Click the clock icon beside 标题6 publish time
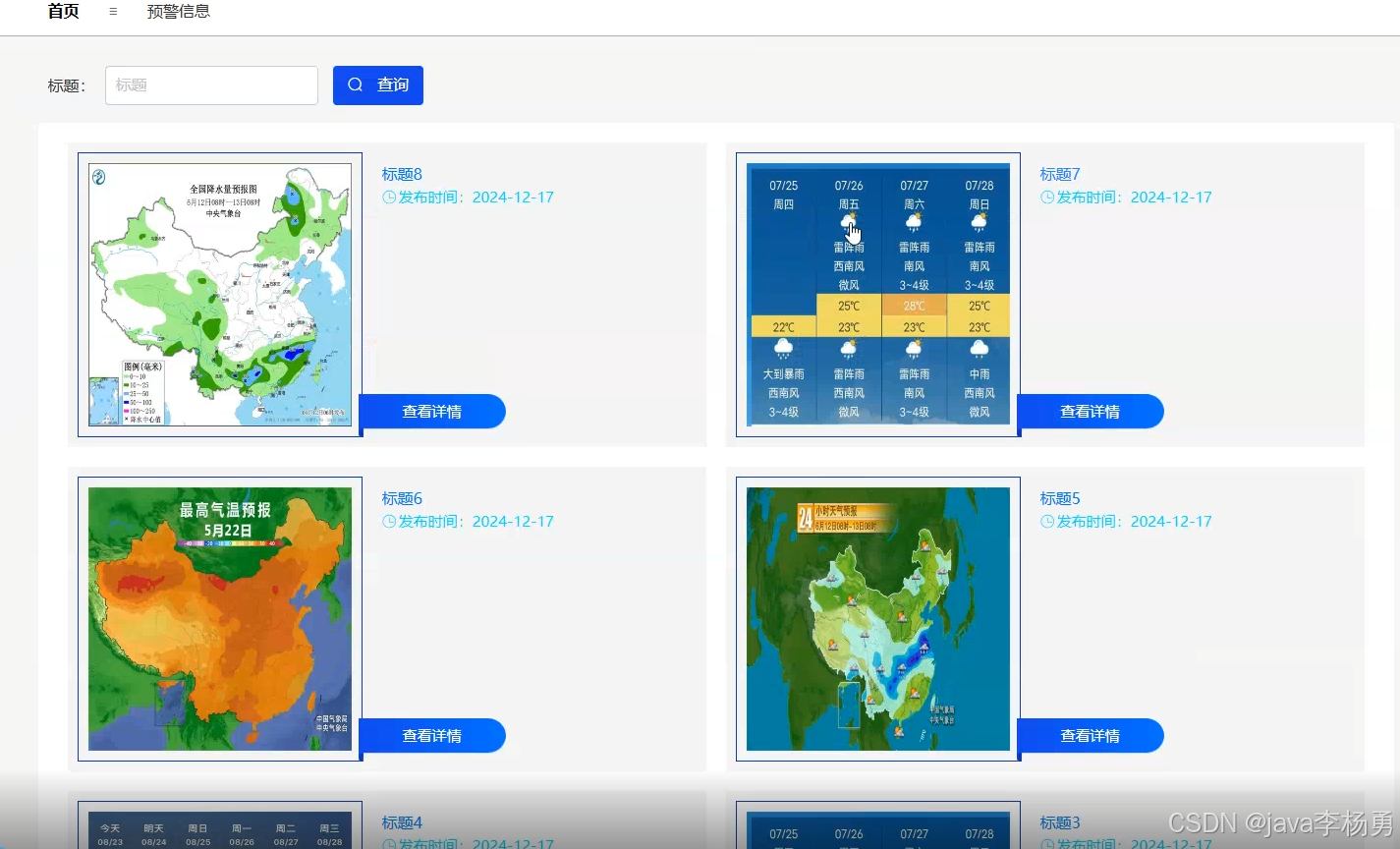This screenshot has height=849, width=1400. [x=389, y=522]
